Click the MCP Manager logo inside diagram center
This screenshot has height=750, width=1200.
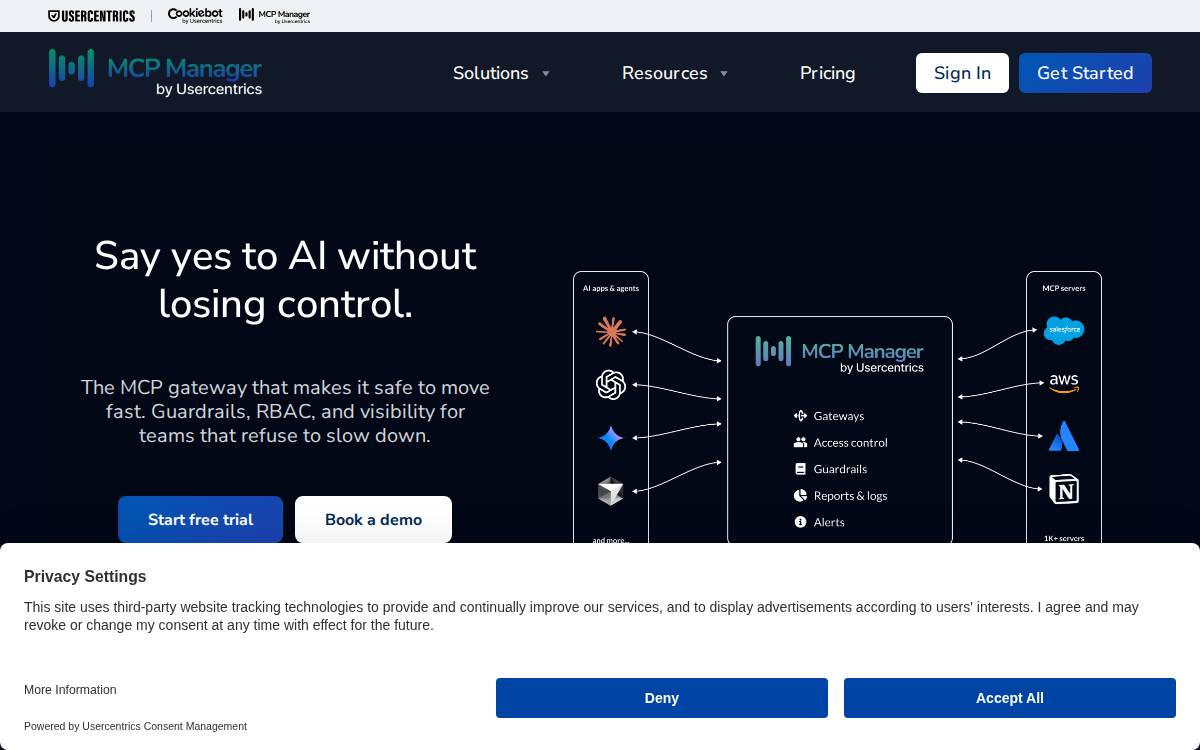tap(839, 355)
